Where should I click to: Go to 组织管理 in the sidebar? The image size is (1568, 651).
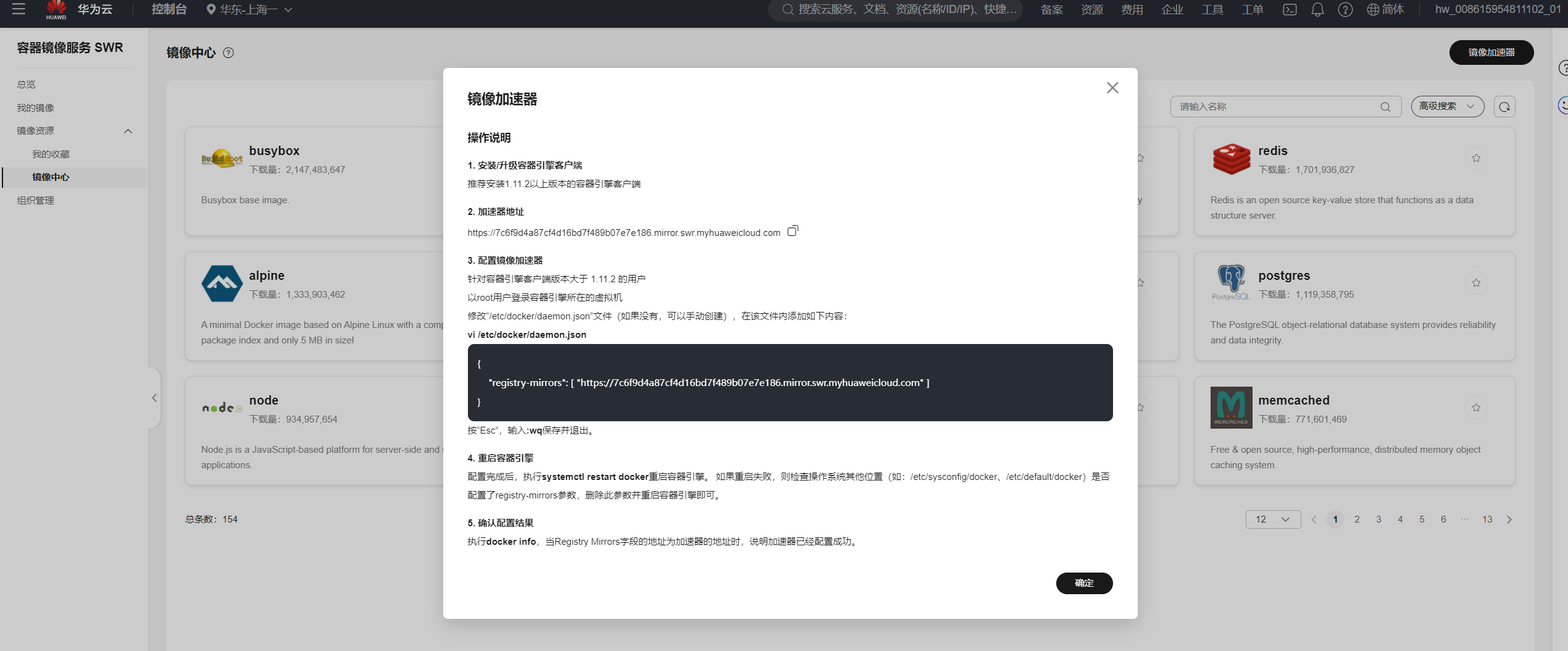[35, 201]
